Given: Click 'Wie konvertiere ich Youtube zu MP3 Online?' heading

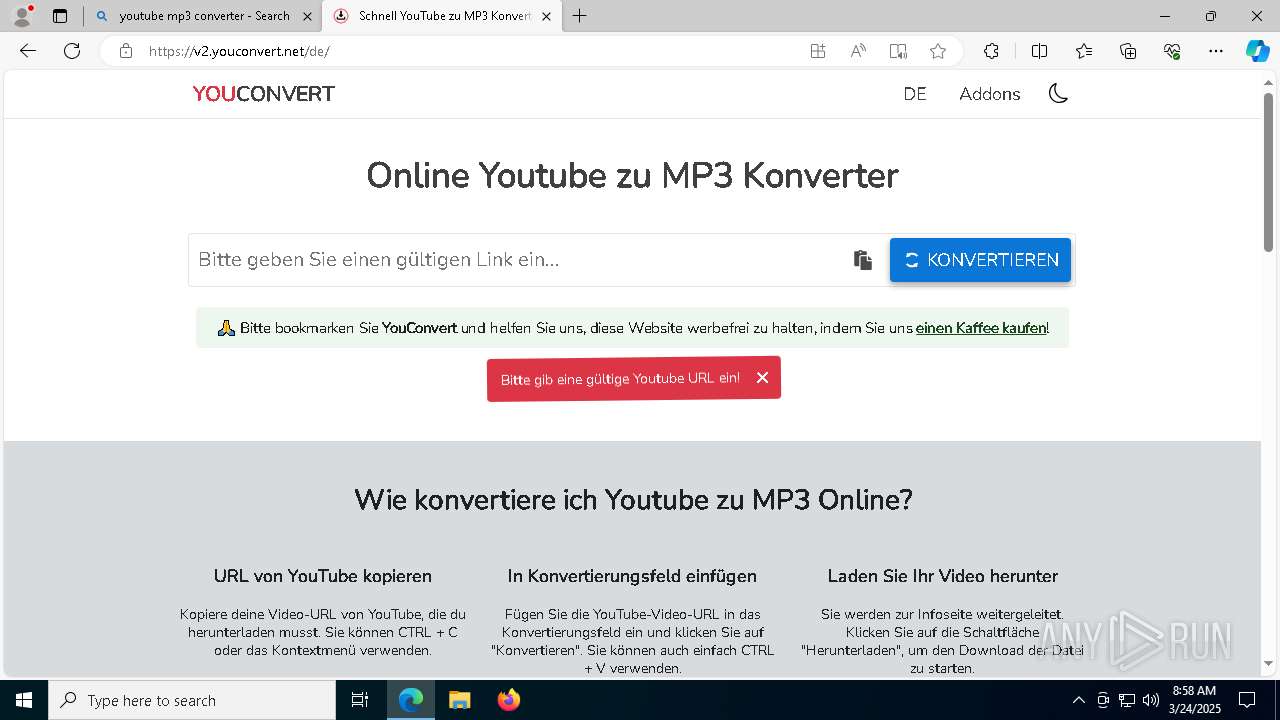Looking at the screenshot, I should click(x=633, y=499).
